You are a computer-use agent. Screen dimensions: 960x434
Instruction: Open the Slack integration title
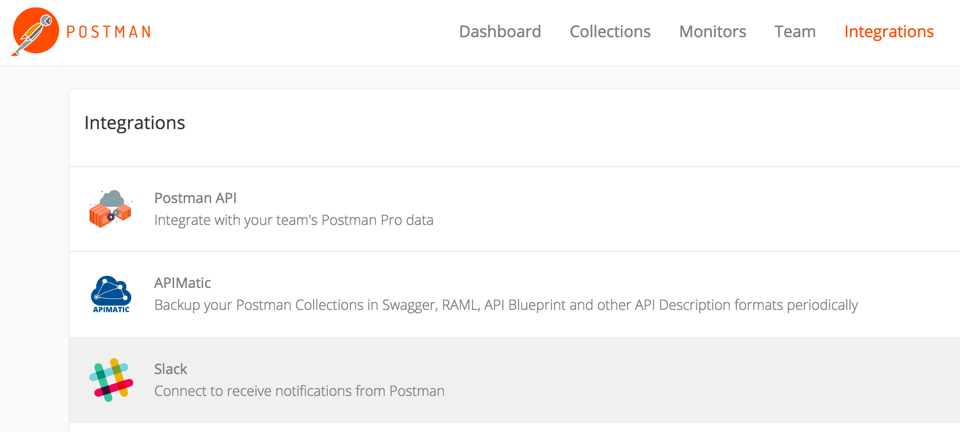click(171, 369)
